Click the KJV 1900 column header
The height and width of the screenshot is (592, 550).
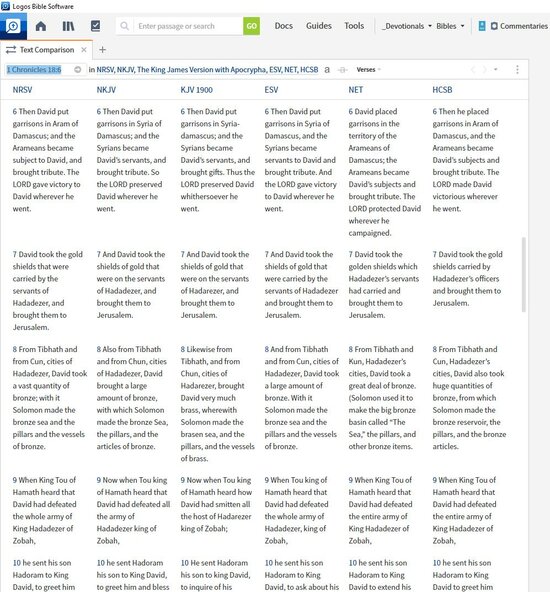click(197, 90)
